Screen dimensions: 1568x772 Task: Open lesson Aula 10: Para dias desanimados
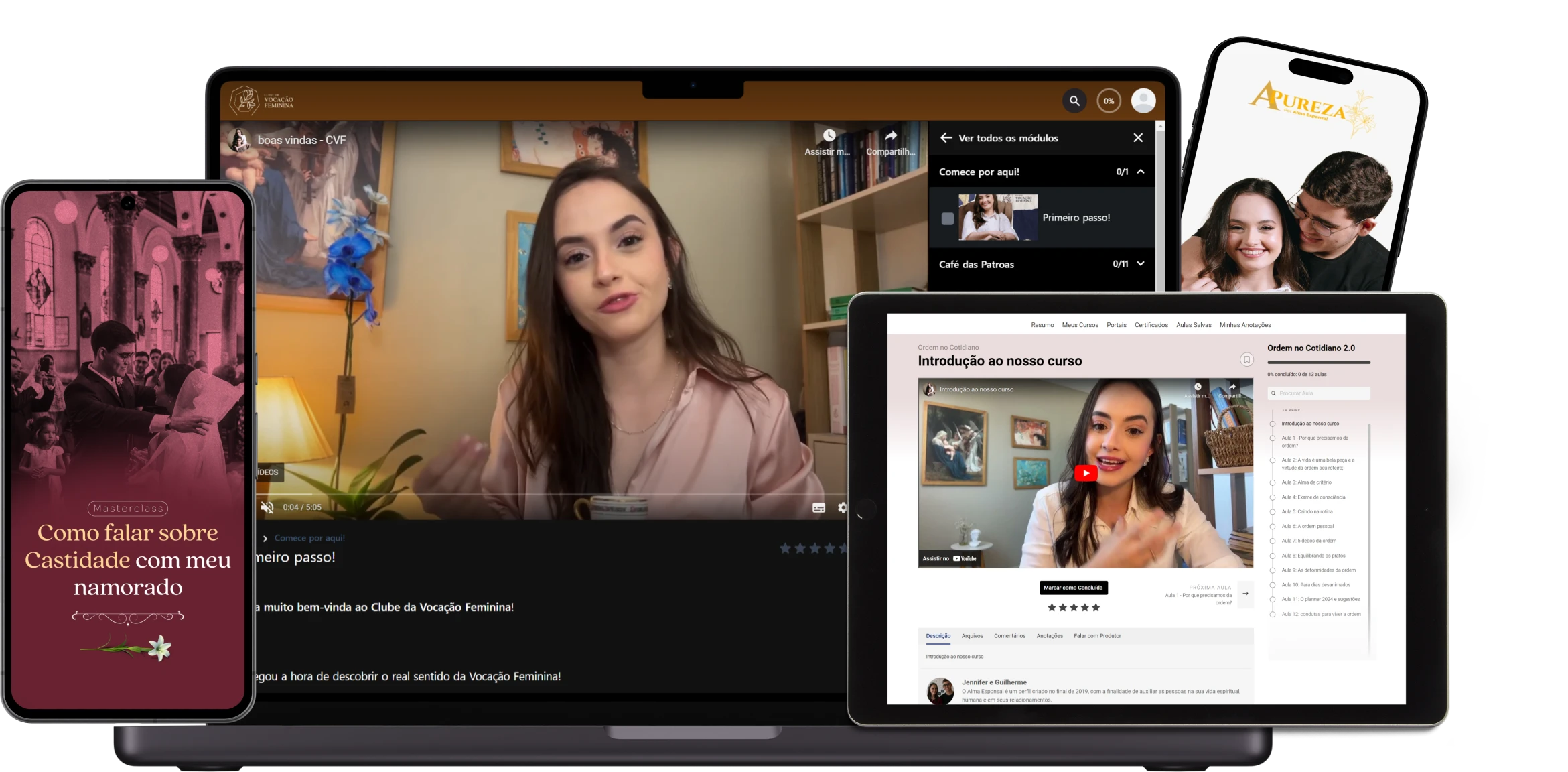(x=1315, y=585)
